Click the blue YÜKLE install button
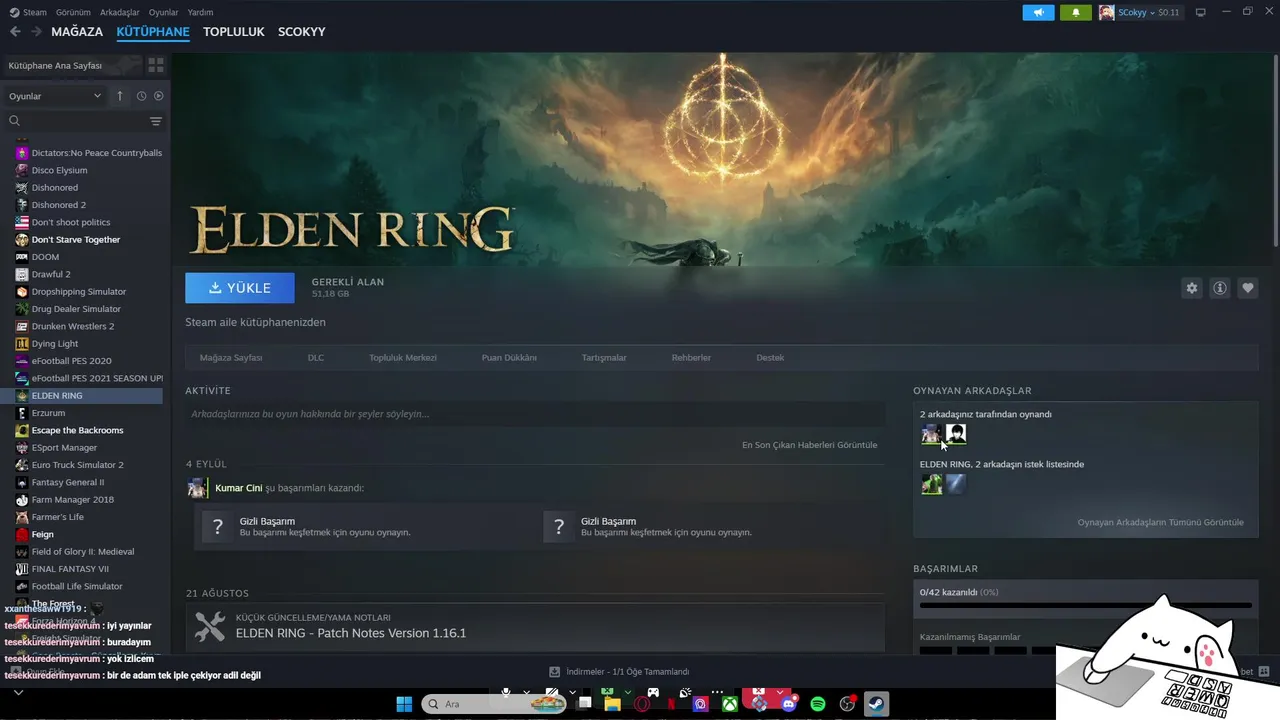This screenshot has height=720, width=1280. pyautogui.click(x=240, y=288)
